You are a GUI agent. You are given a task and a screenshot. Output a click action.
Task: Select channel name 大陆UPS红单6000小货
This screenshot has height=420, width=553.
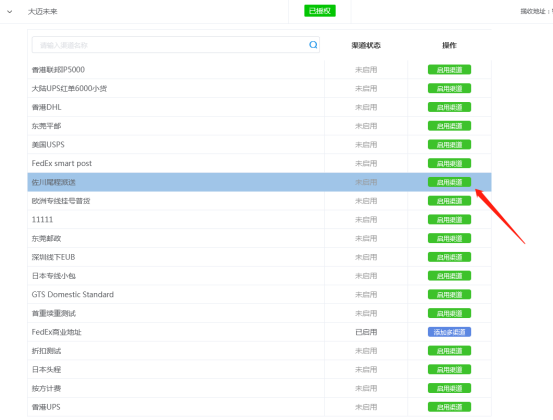[69, 89]
